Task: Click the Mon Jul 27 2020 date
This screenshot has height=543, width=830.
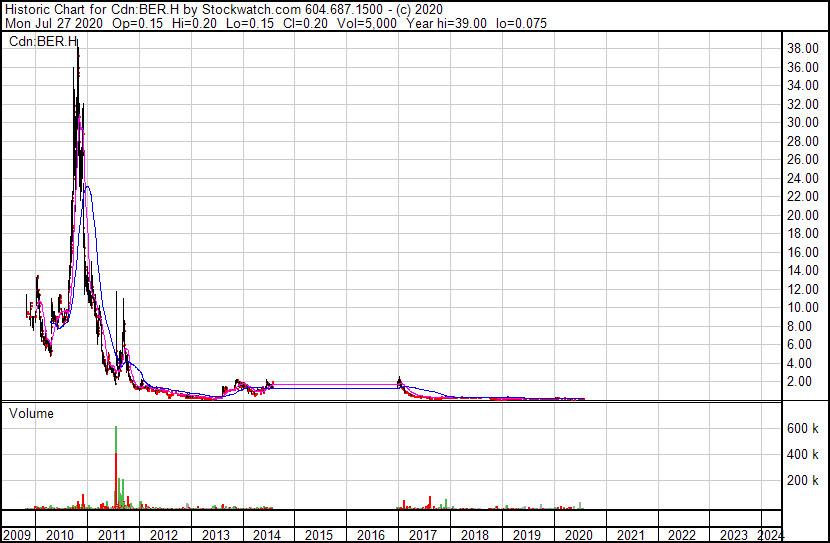Action: tap(54, 23)
